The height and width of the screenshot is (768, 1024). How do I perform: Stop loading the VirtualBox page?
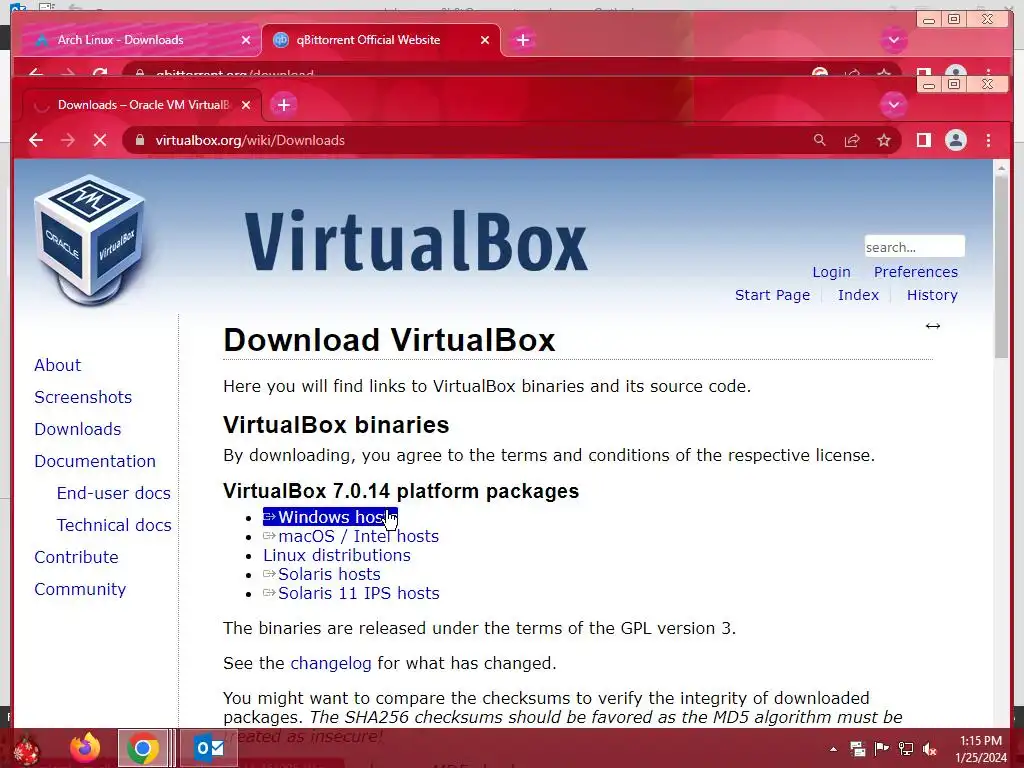(x=100, y=140)
